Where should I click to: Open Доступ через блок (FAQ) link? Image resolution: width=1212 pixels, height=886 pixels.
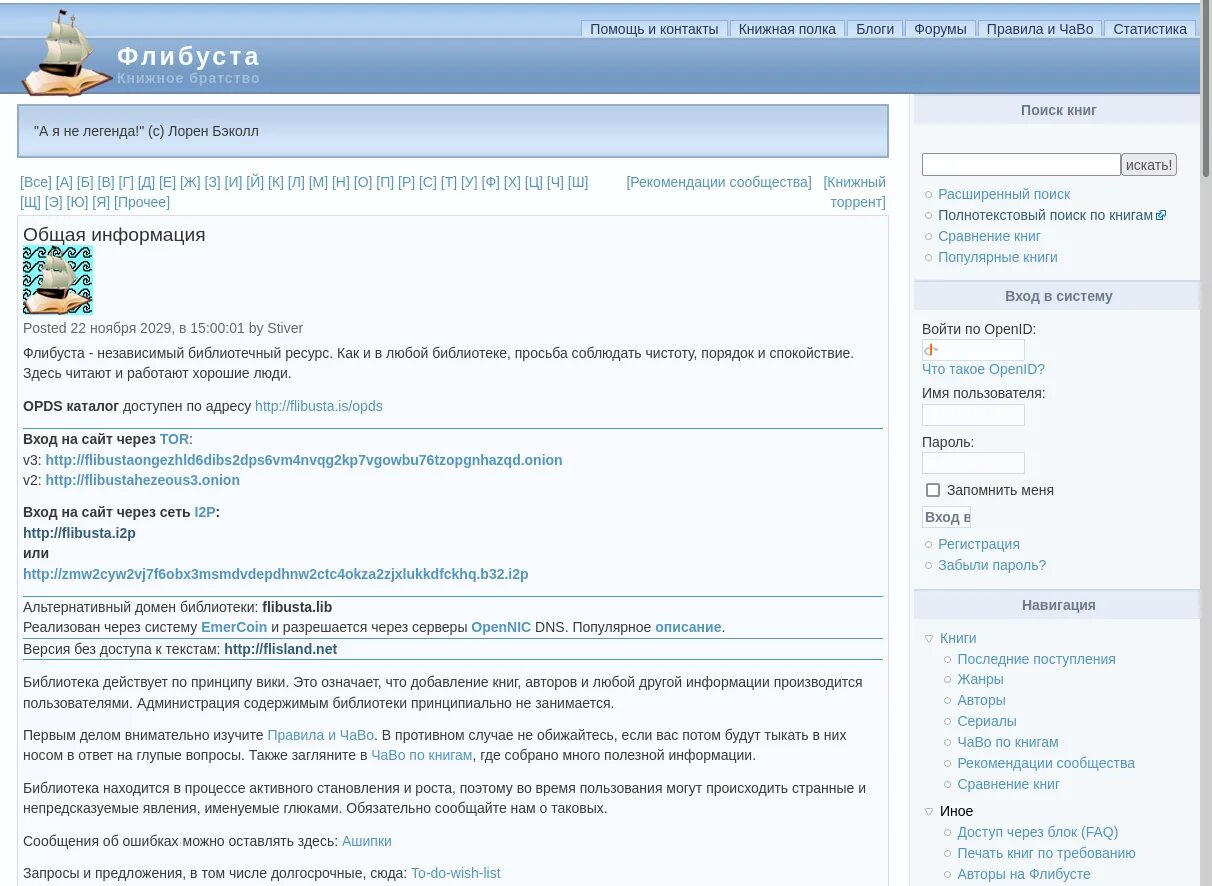pyautogui.click(x=1038, y=832)
